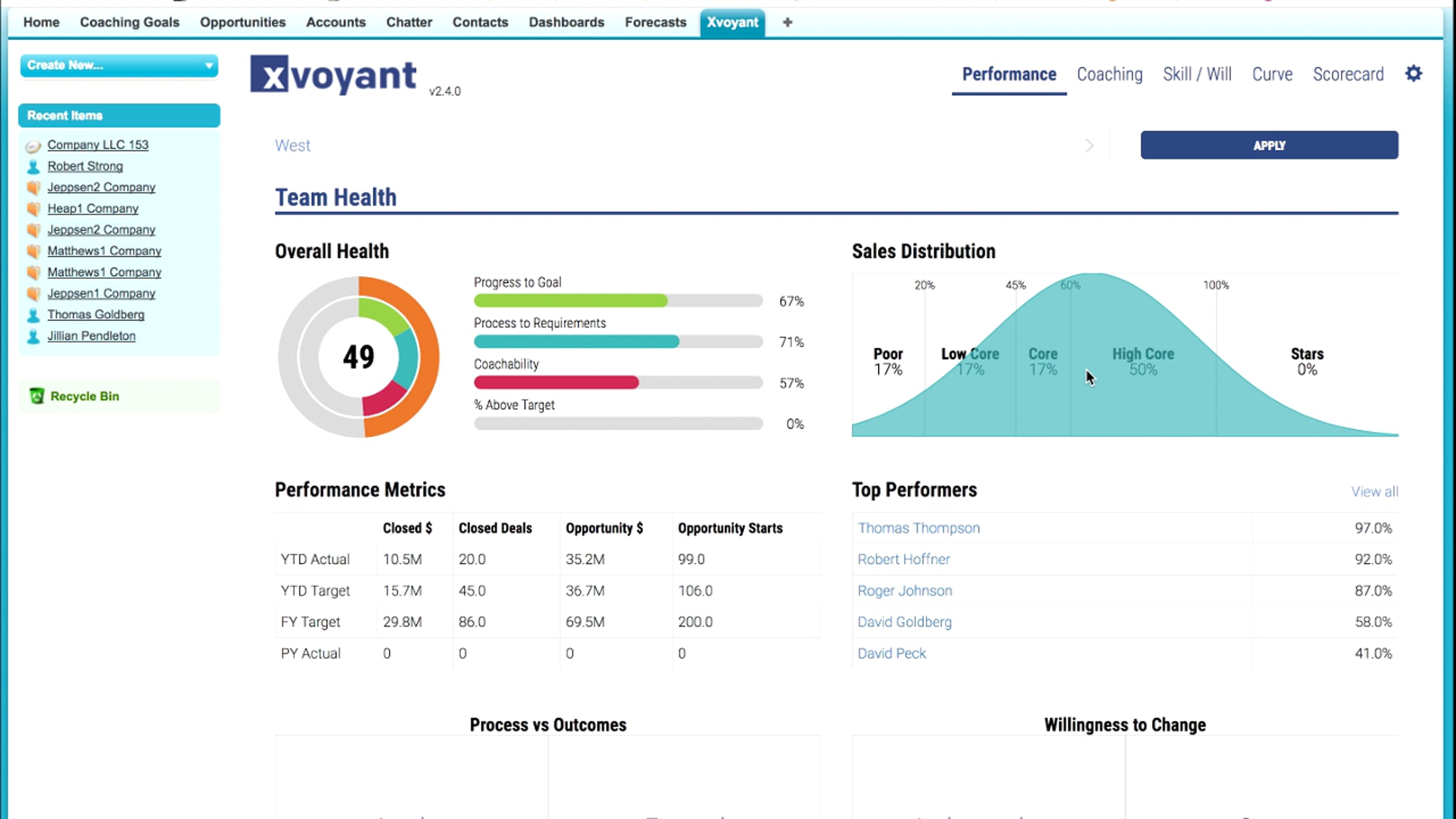
Task: Click account icon beside Company LLC 153
Action: (33, 146)
